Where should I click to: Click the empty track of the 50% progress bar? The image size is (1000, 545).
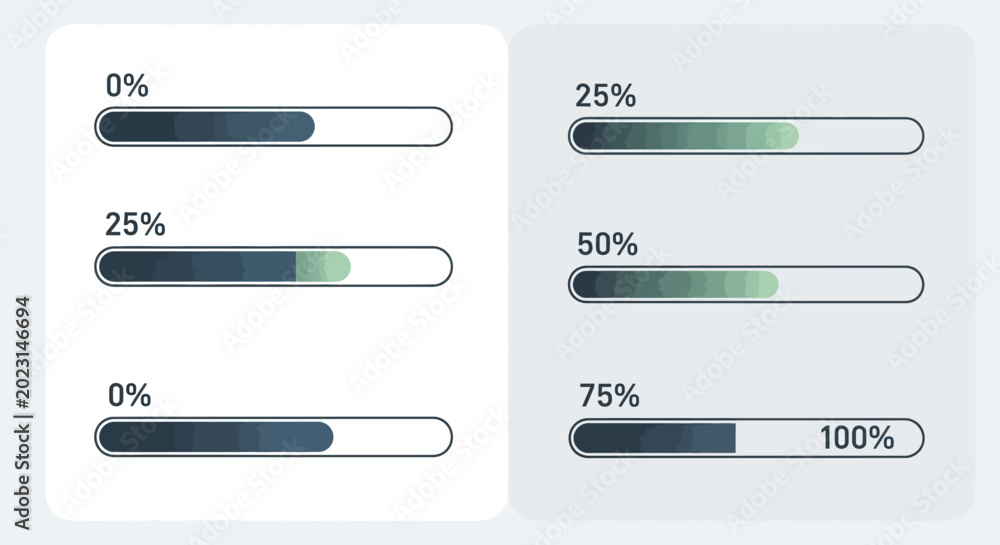point(849,284)
